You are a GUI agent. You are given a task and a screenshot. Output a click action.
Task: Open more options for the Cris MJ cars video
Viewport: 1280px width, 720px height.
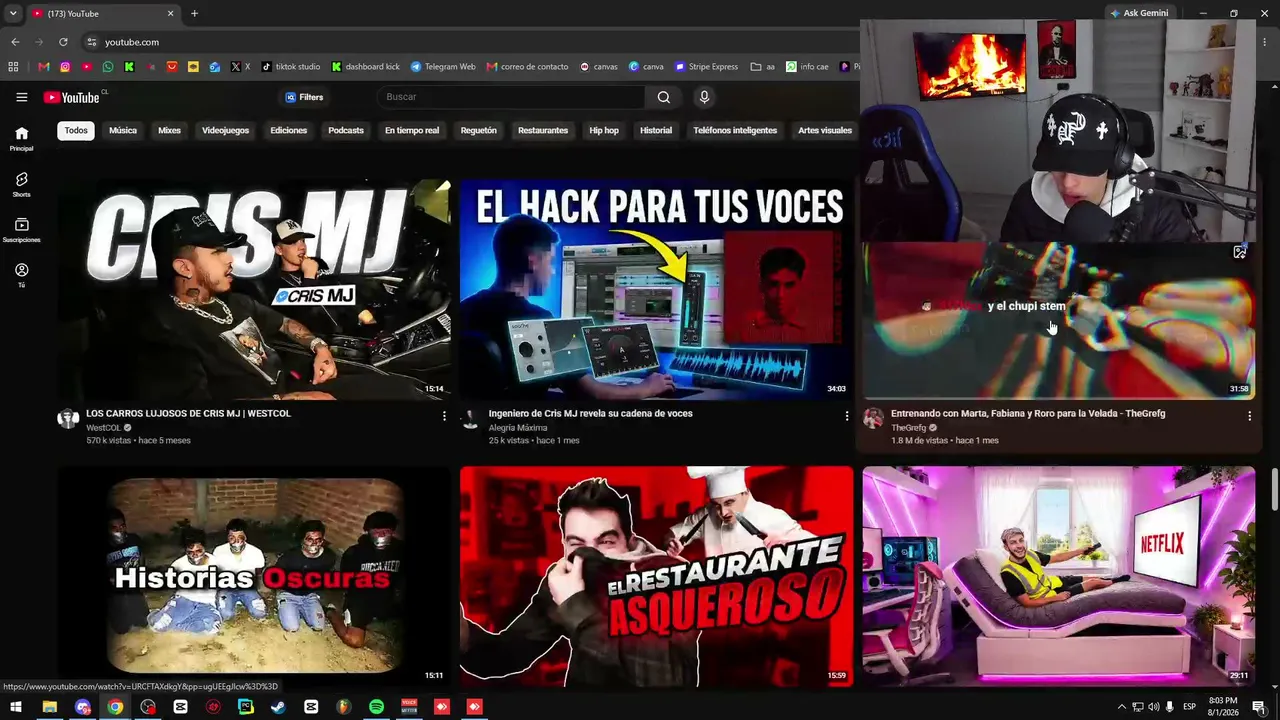click(444, 416)
